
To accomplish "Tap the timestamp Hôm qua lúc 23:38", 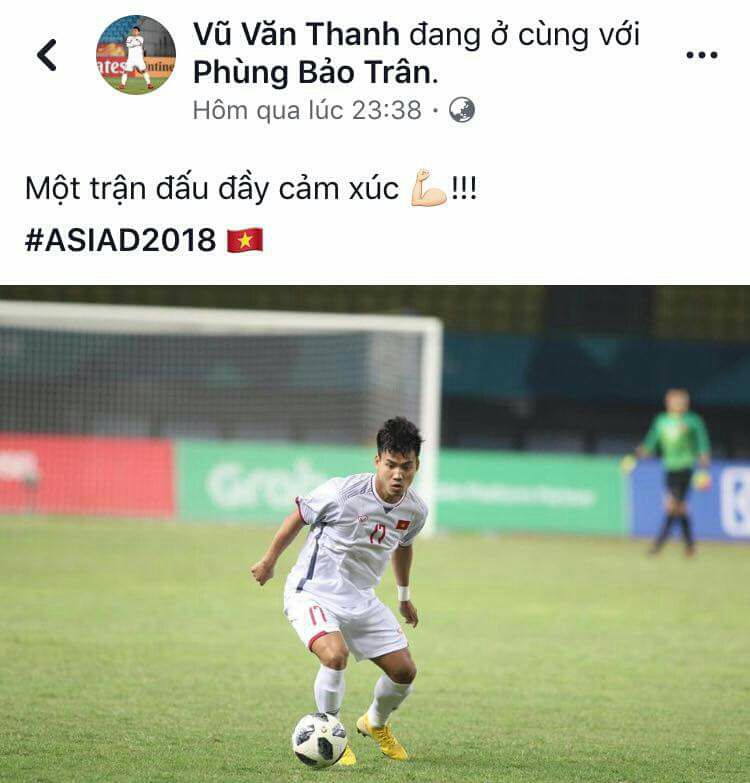I will point(307,110).
